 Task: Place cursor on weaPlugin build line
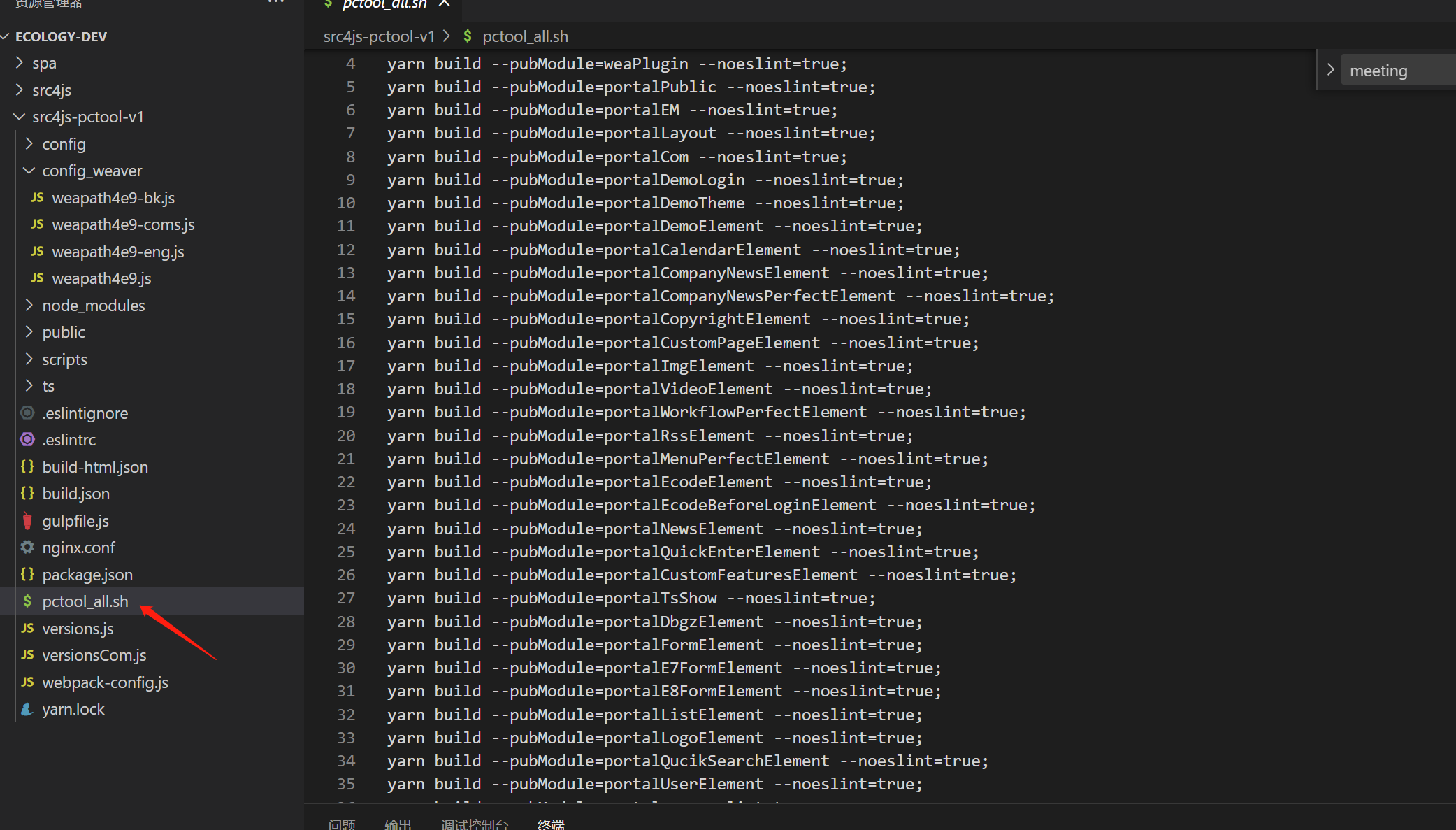coord(617,64)
